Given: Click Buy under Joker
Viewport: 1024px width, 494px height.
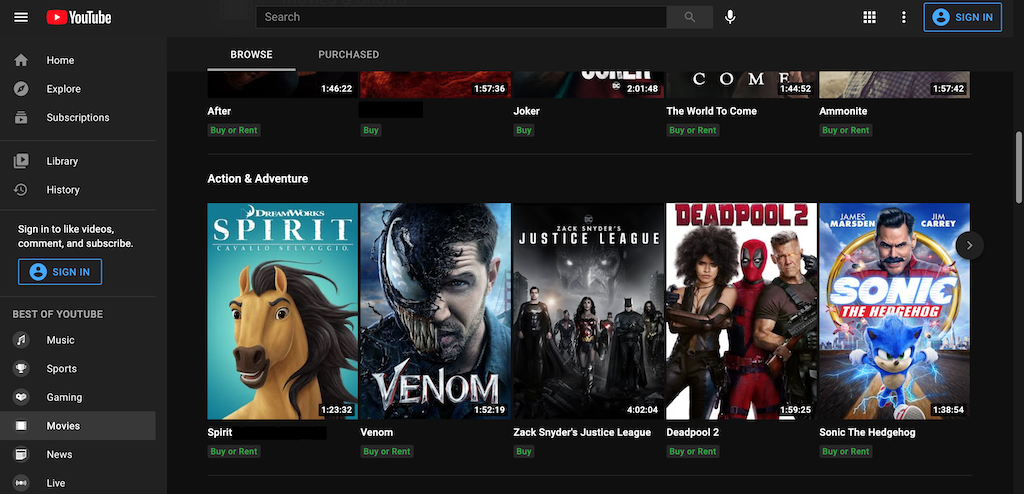Looking at the screenshot, I should pos(524,130).
